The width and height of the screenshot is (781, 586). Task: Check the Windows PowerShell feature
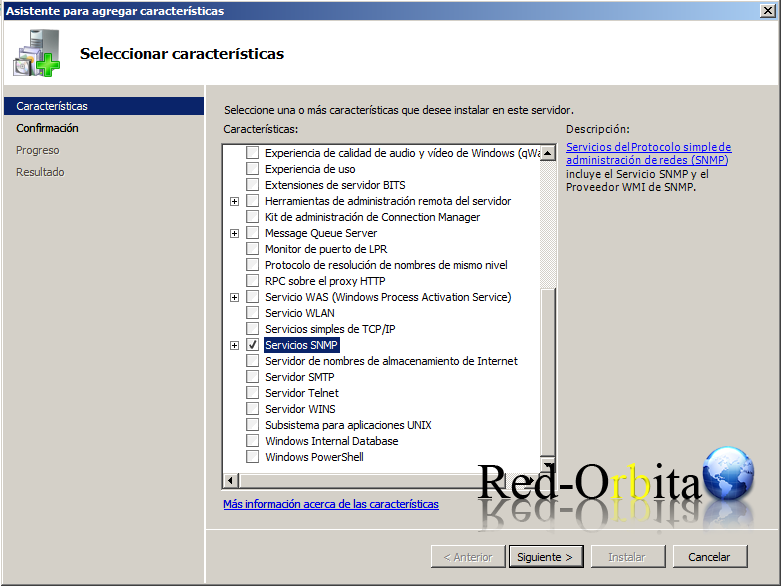pos(252,457)
